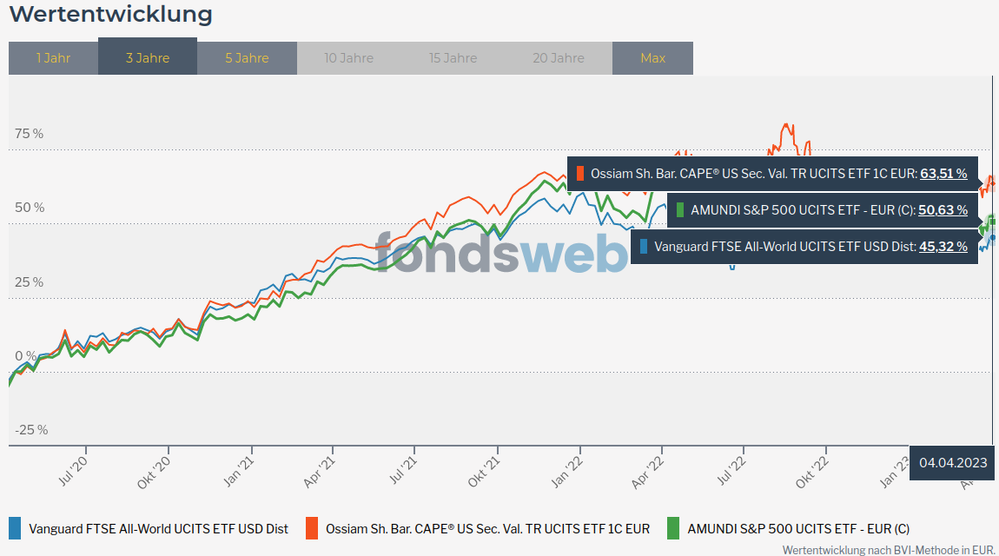Click the Jul '22 axis date label

click(732, 471)
